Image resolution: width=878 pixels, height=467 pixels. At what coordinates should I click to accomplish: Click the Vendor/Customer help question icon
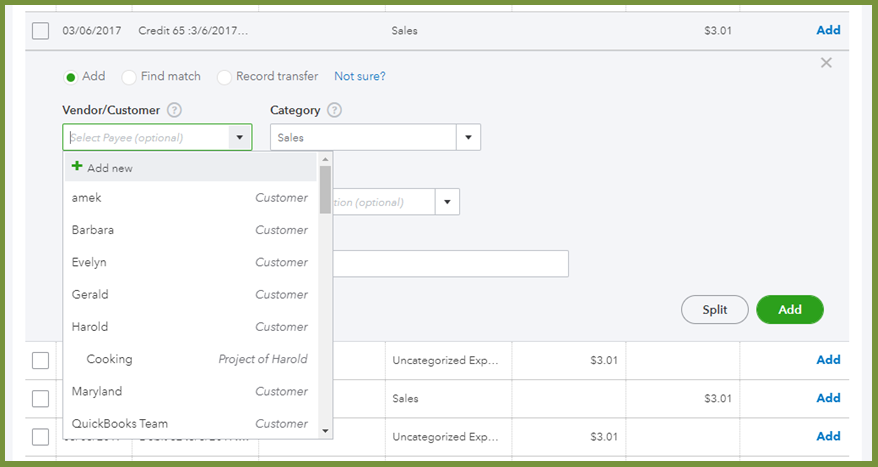[x=174, y=110]
